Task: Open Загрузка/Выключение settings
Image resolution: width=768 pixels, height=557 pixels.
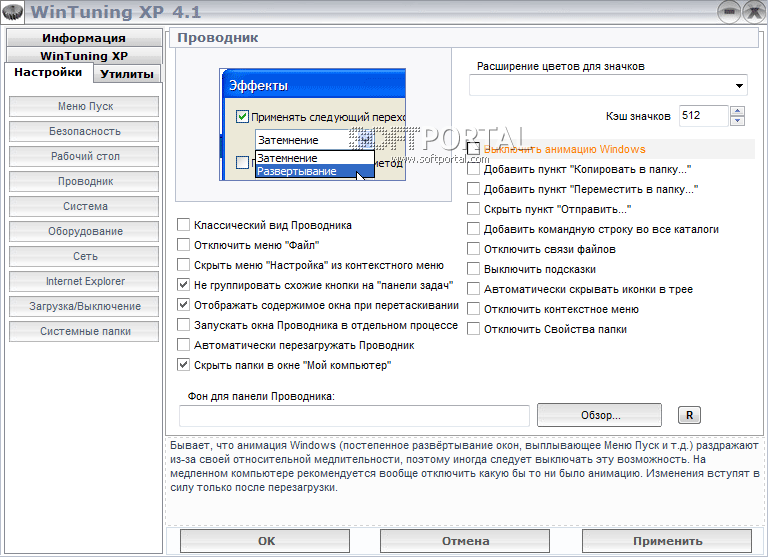Action: click(84, 306)
